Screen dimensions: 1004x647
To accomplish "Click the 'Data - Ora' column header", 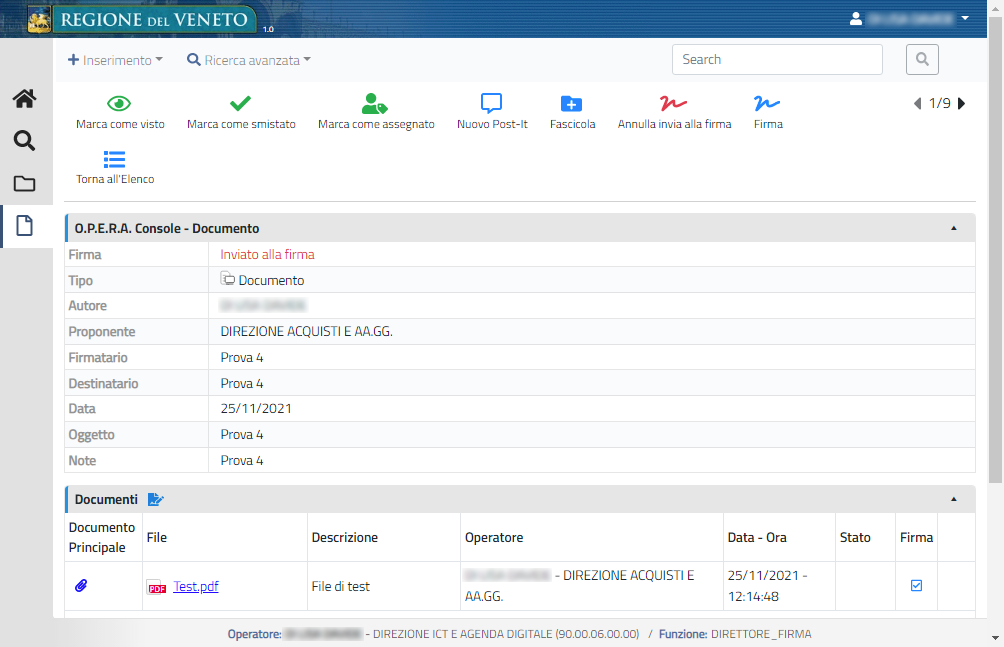I will click(757, 537).
